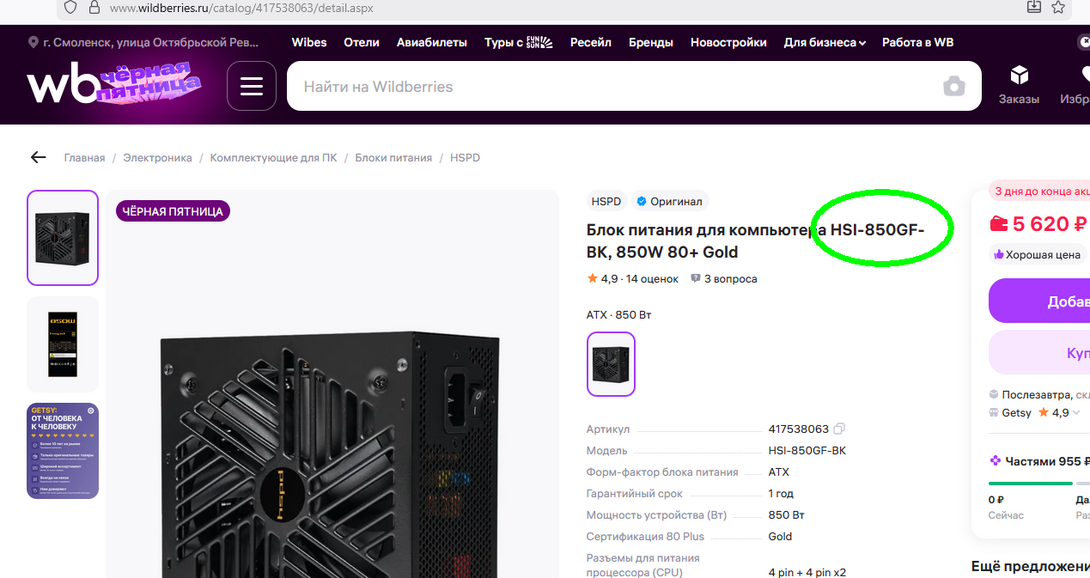Select the second product thumbnail image

(x=62, y=344)
